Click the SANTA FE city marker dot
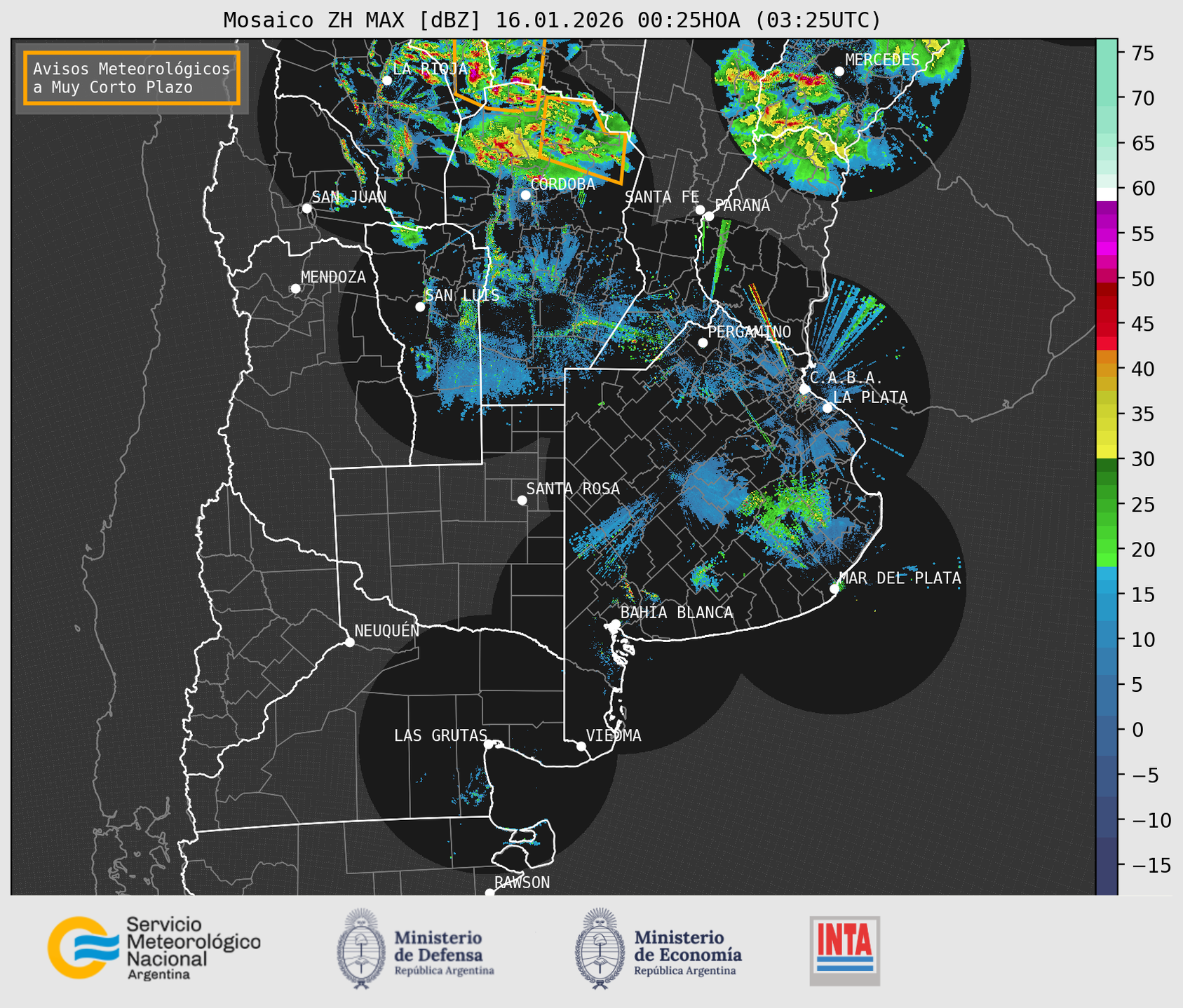 pyautogui.click(x=700, y=210)
